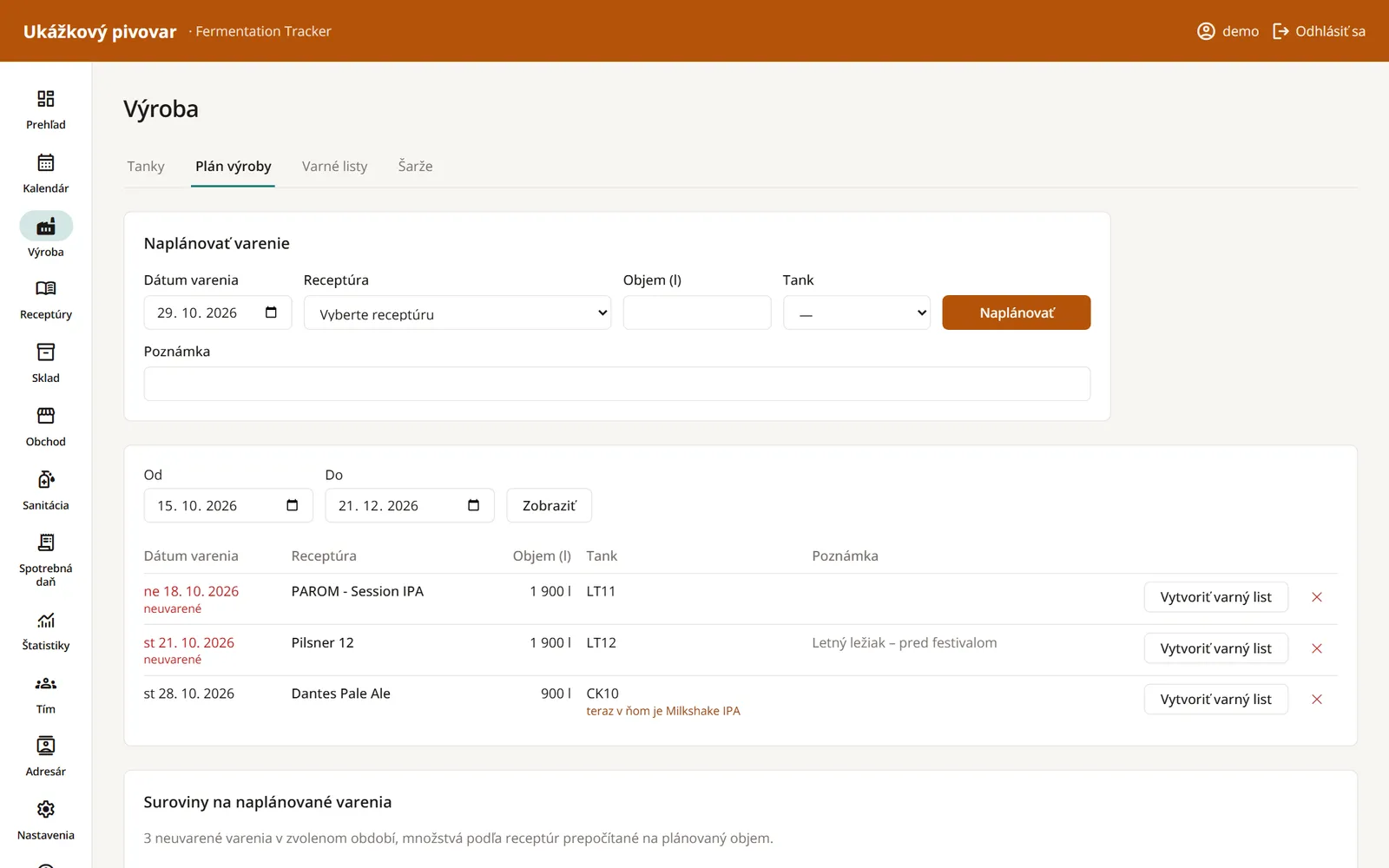Delete the Pilsner 12 planned brew
Viewport: 1389px width, 868px height.
[x=1317, y=648]
